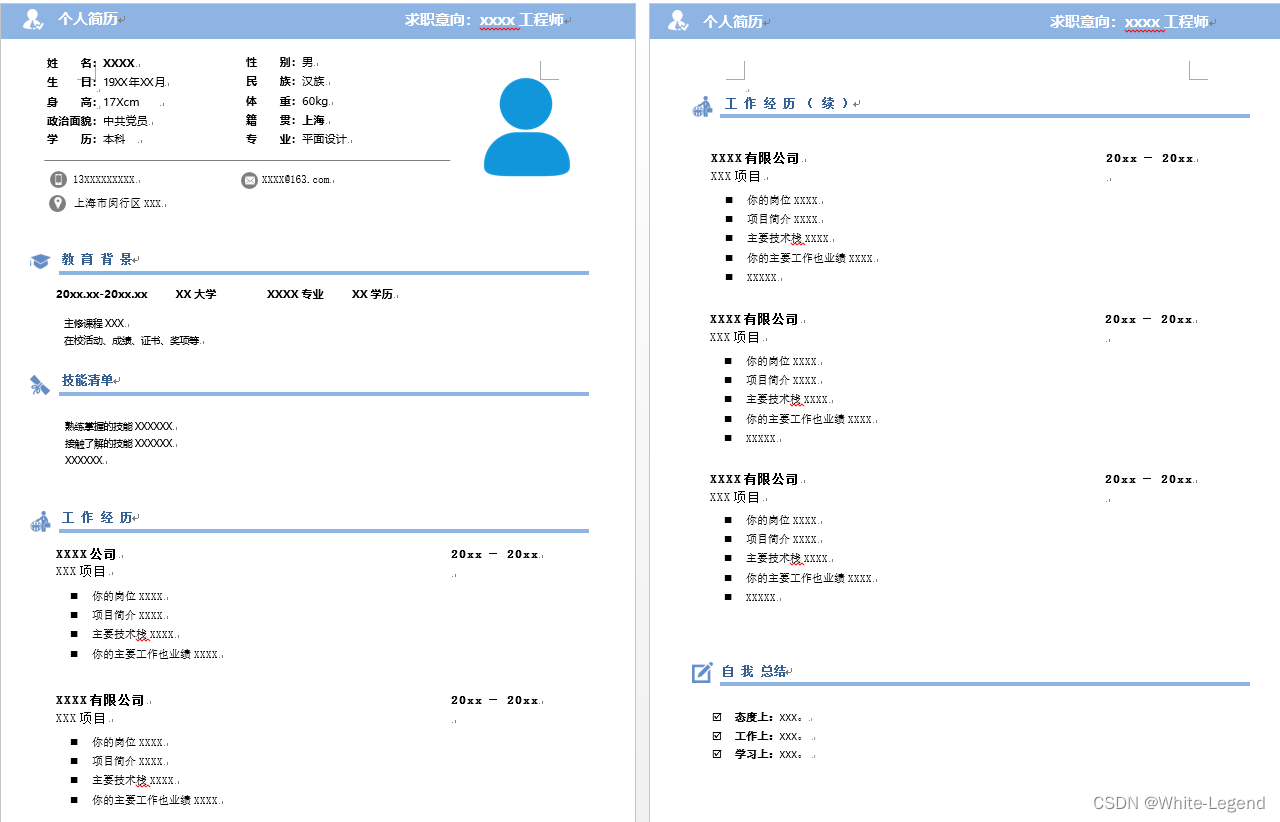Click 你的主要工作也业绩 bullet under XXXX公司
1280x822 pixels.
click(155, 654)
